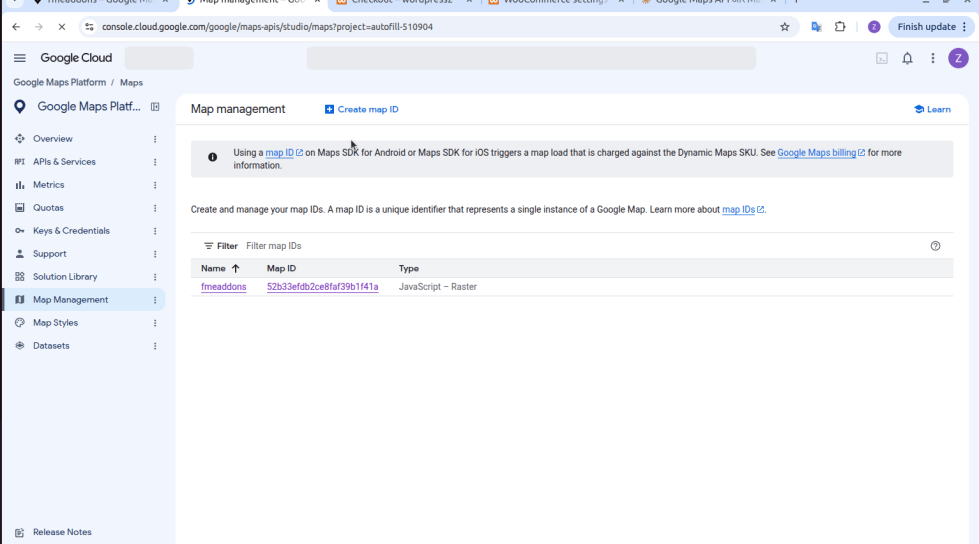This screenshot has height=544, width=979.
Task: Click Google Maps Platform breadcrumb
Action: pos(59,82)
